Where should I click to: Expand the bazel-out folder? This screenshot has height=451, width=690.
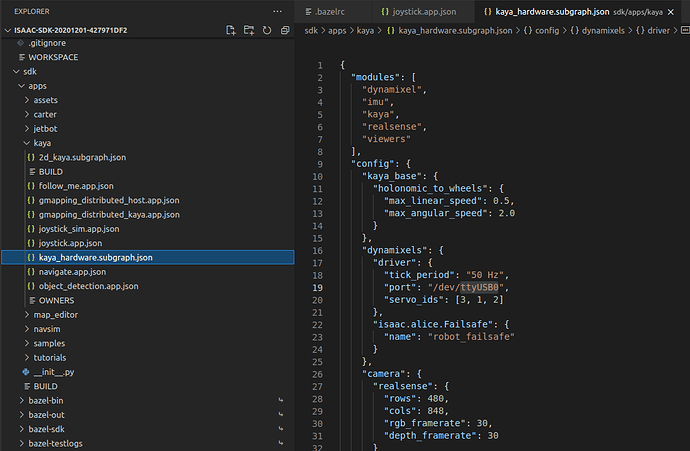coord(22,414)
